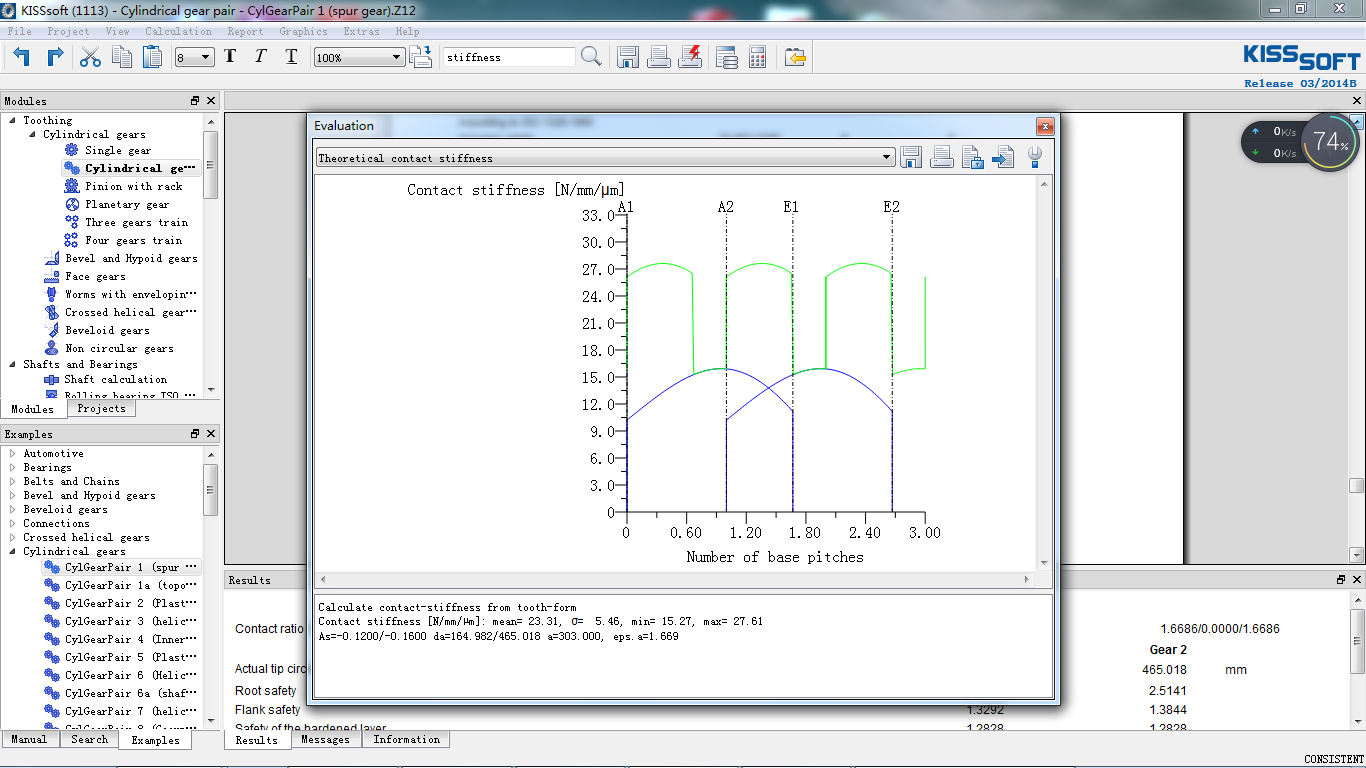The image size is (1366, 768).
Task: Click the Redo arrow in the toolbar
Action: 55,57
